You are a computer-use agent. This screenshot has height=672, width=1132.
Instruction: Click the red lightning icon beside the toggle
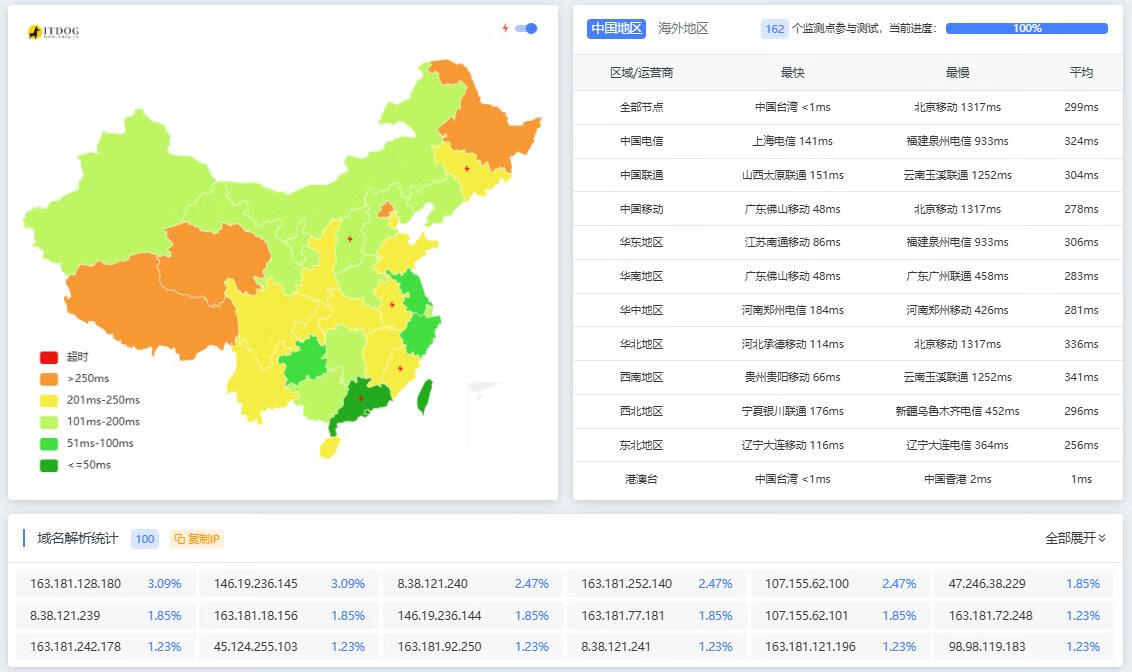(x=505, y=28)
